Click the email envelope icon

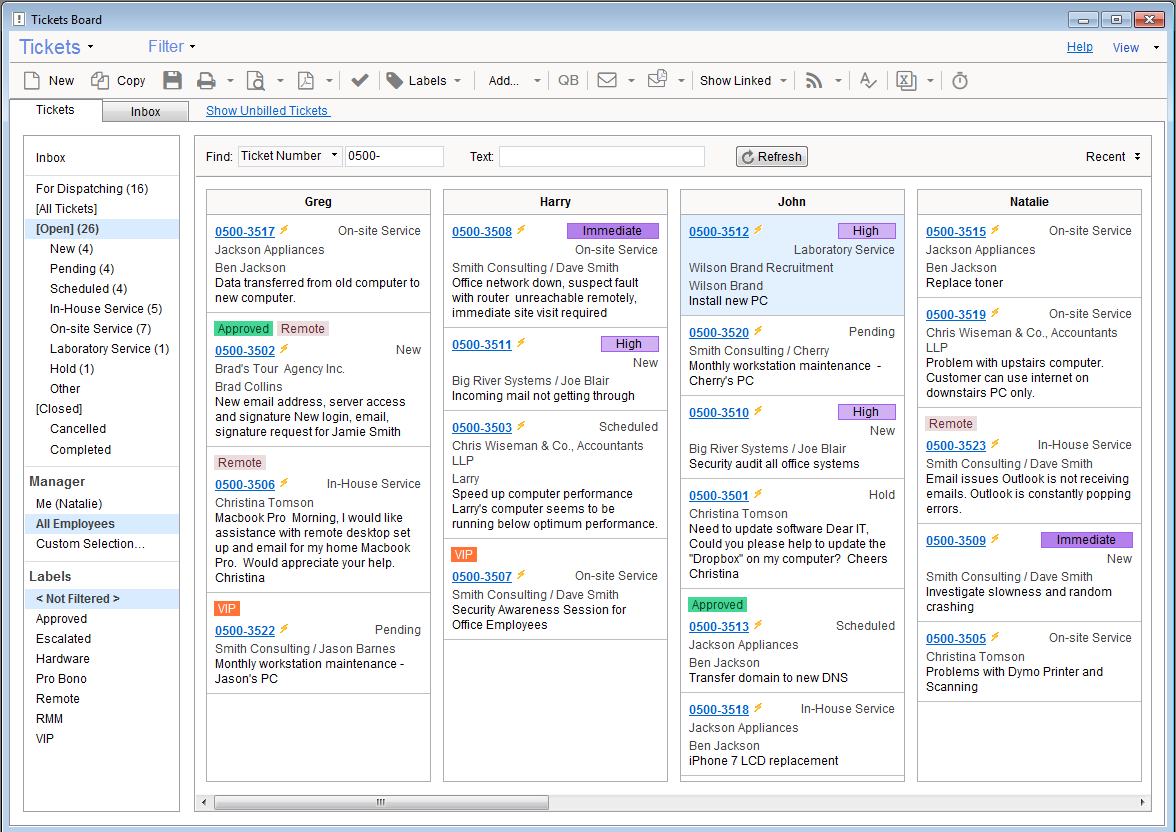pyautogui.click(x=607, y=81)
